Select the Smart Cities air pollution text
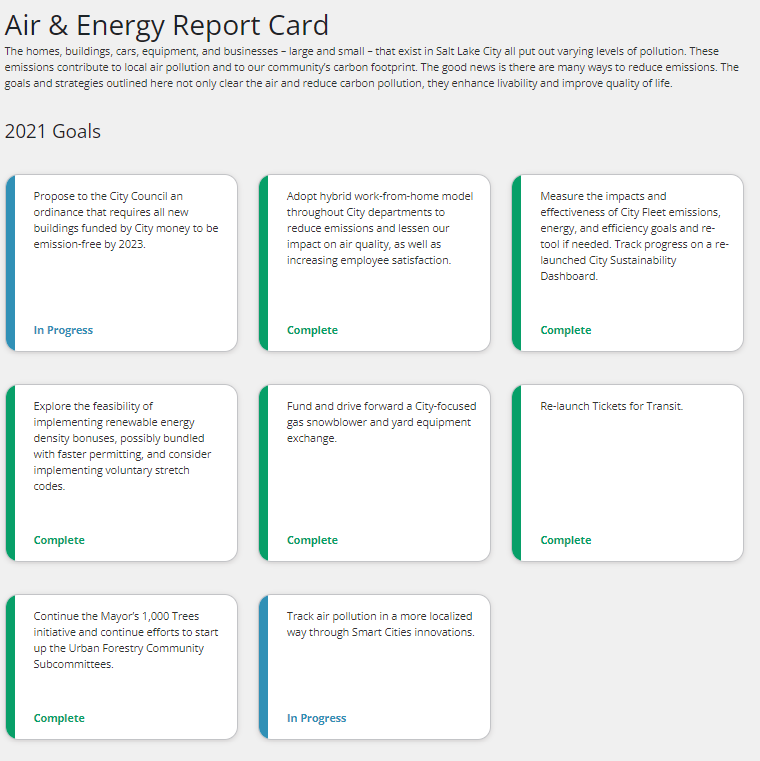This screenshot has width=760, height=761. [x=380, y=624]
